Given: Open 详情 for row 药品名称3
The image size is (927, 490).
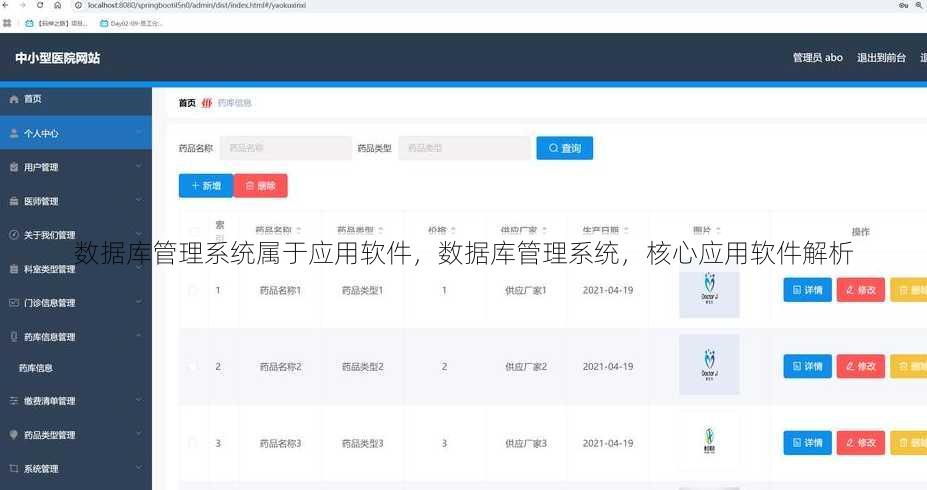Looking at the screenshot, I should point(808,443).
